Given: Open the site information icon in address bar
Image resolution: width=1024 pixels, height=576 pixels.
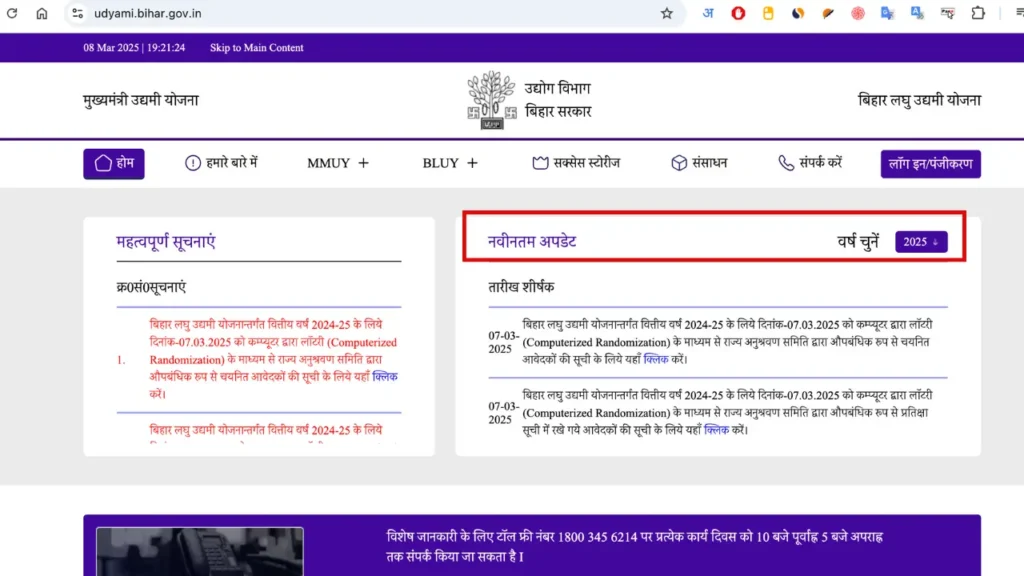Looking at the screenshot, I should (x=77, y=13).
